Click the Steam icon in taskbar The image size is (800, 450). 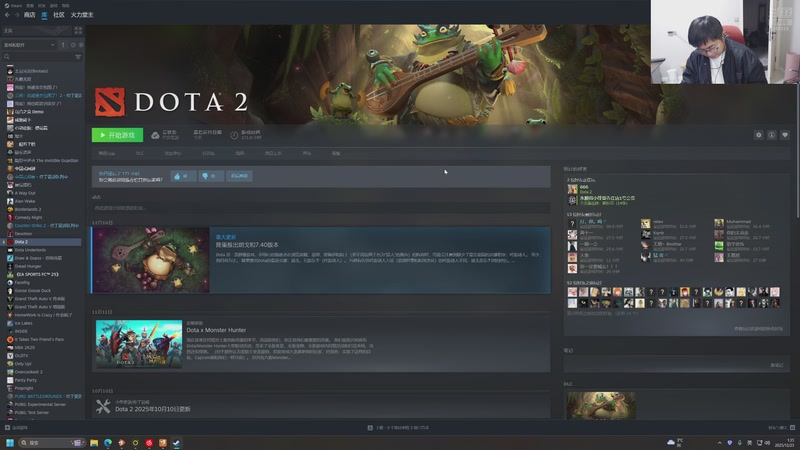click(x=176, y=443)
